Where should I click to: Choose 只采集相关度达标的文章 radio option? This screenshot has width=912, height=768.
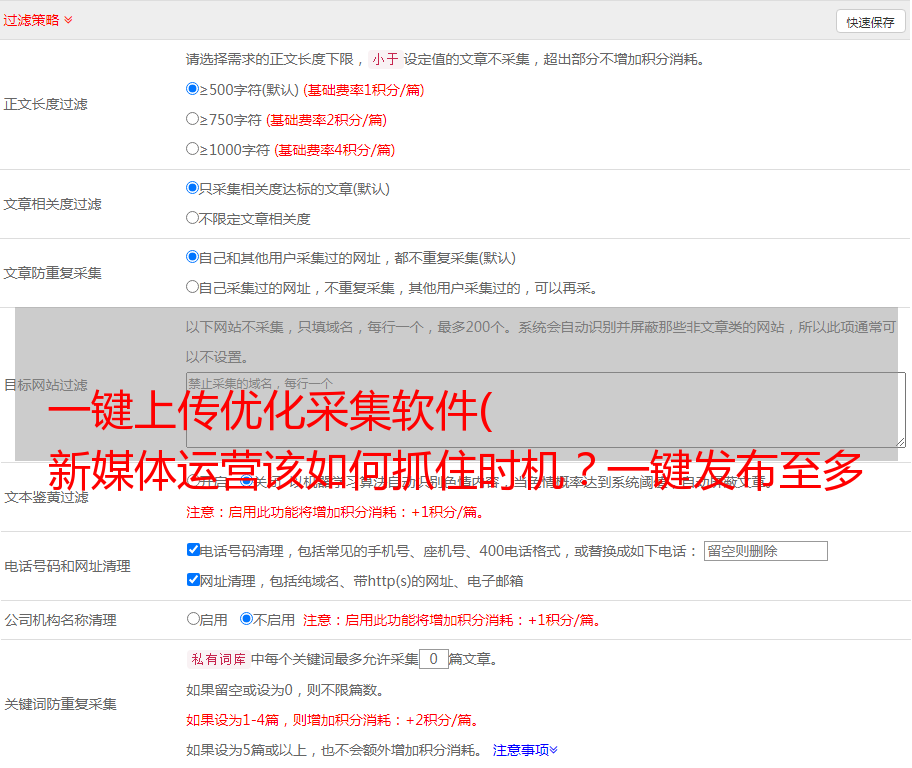point(192,188)
